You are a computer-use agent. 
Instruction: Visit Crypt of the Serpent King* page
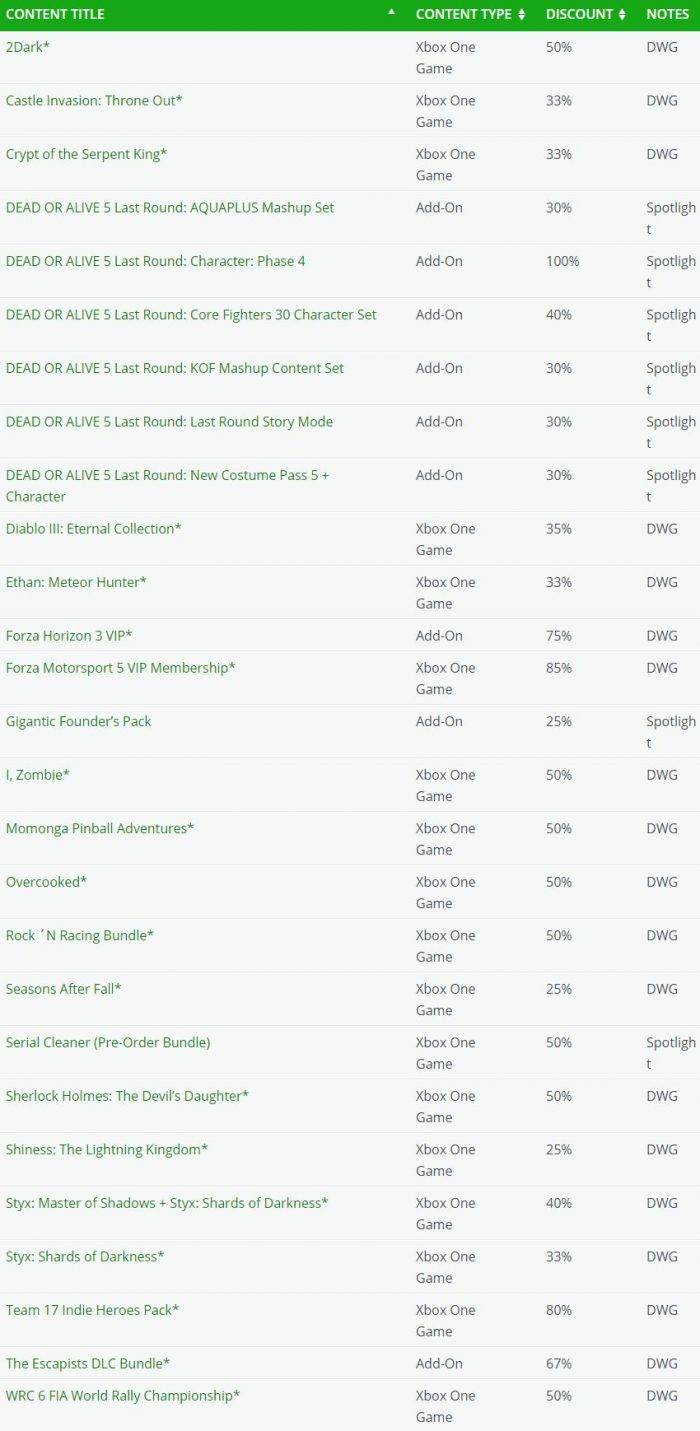pyautogui.click(x=86, y=154)
